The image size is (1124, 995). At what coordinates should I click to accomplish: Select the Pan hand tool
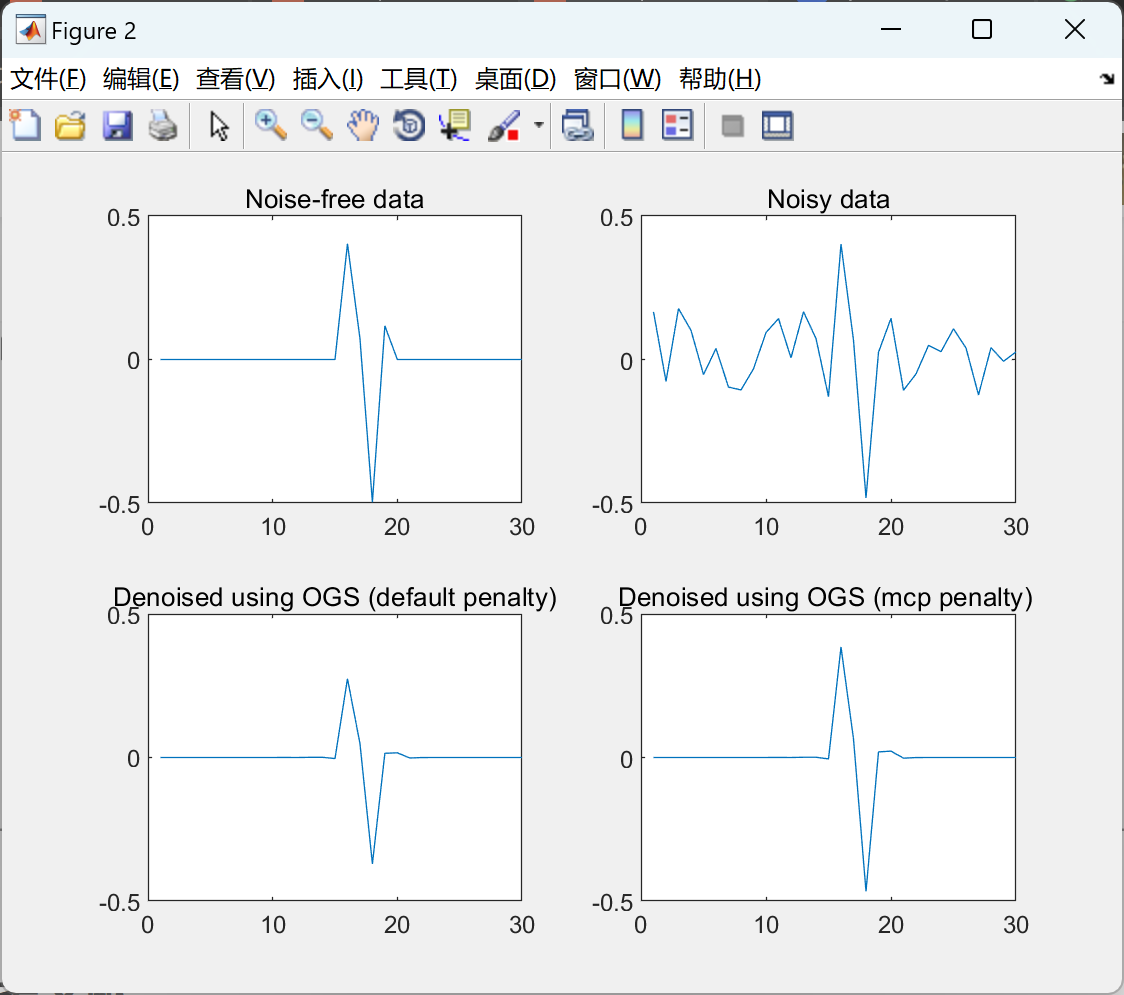coord(363,125)
